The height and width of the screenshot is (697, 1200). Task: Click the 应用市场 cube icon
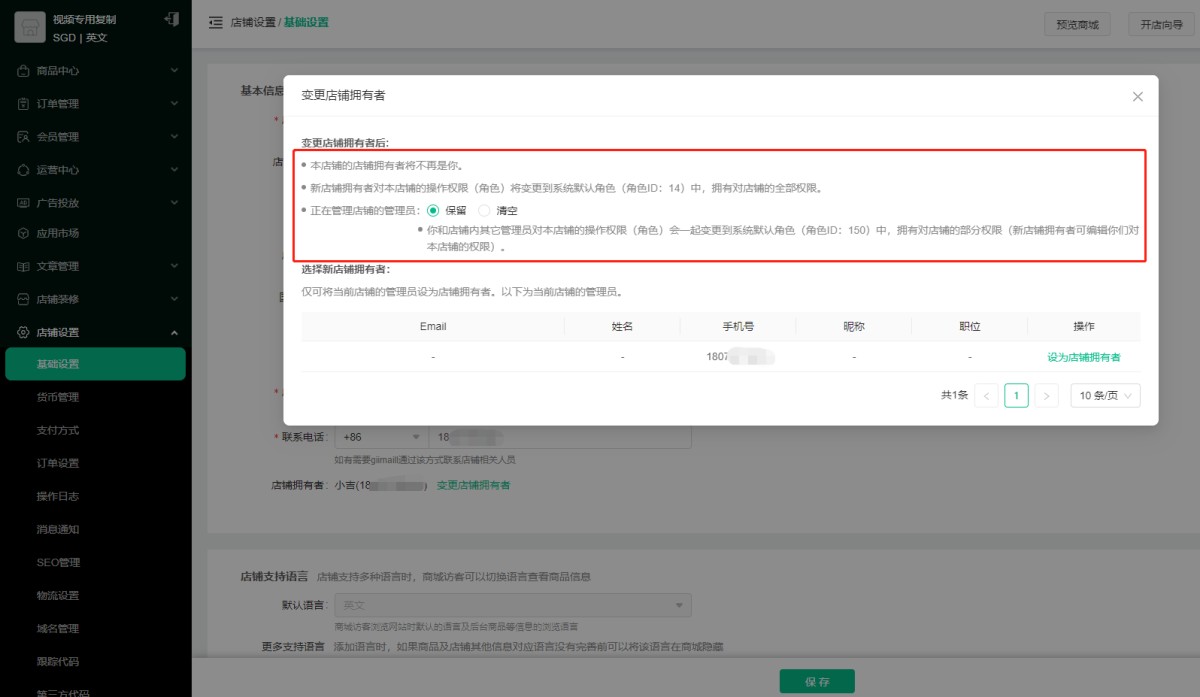coord(24,233)
